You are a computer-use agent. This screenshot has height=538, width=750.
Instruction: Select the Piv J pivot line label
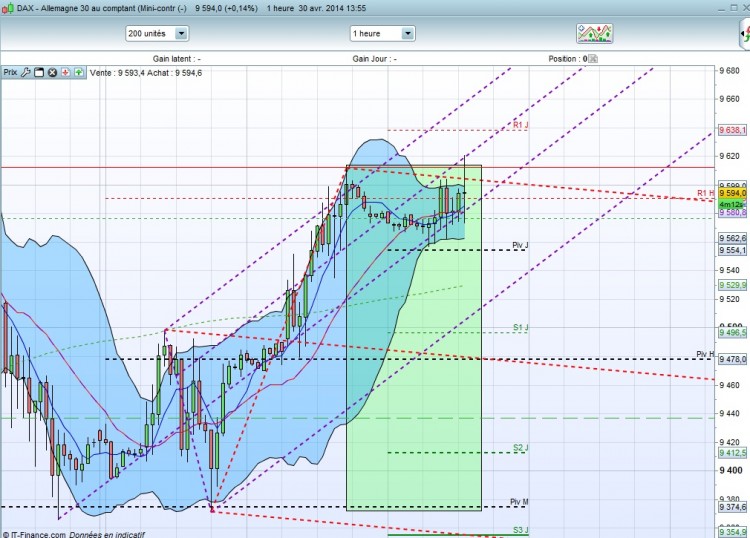(520, 245)
